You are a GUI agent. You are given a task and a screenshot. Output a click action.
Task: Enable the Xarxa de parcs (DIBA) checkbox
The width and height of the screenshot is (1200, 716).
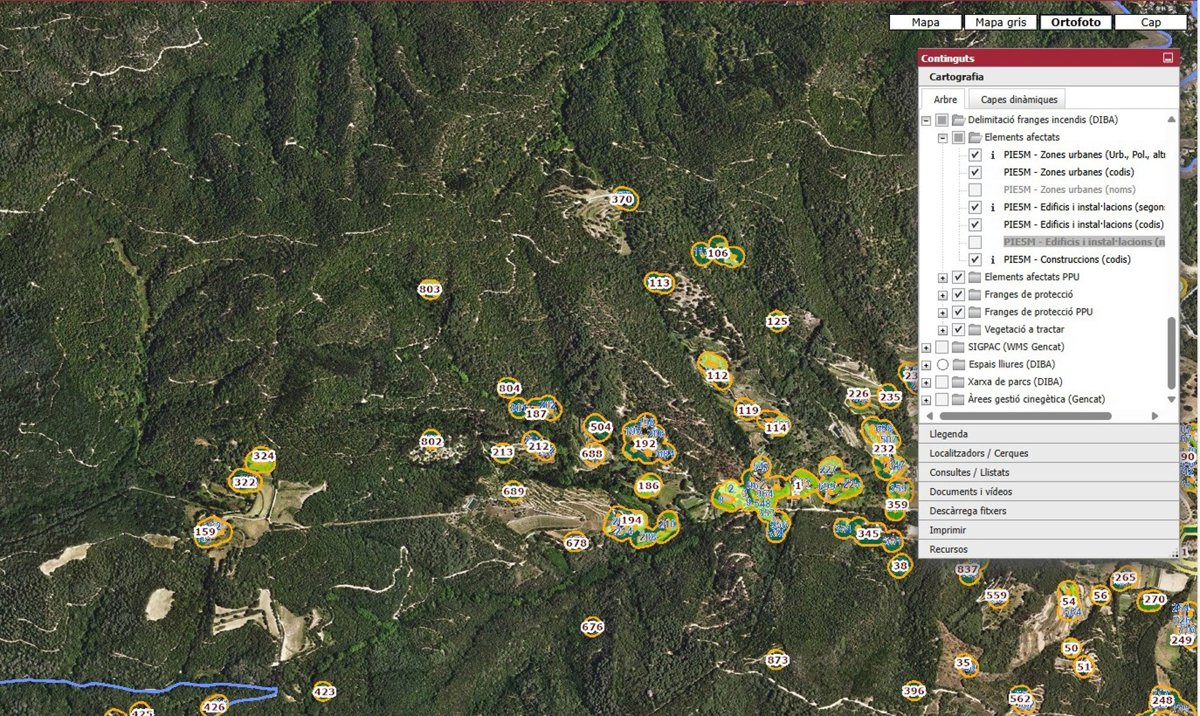(942, 382)
